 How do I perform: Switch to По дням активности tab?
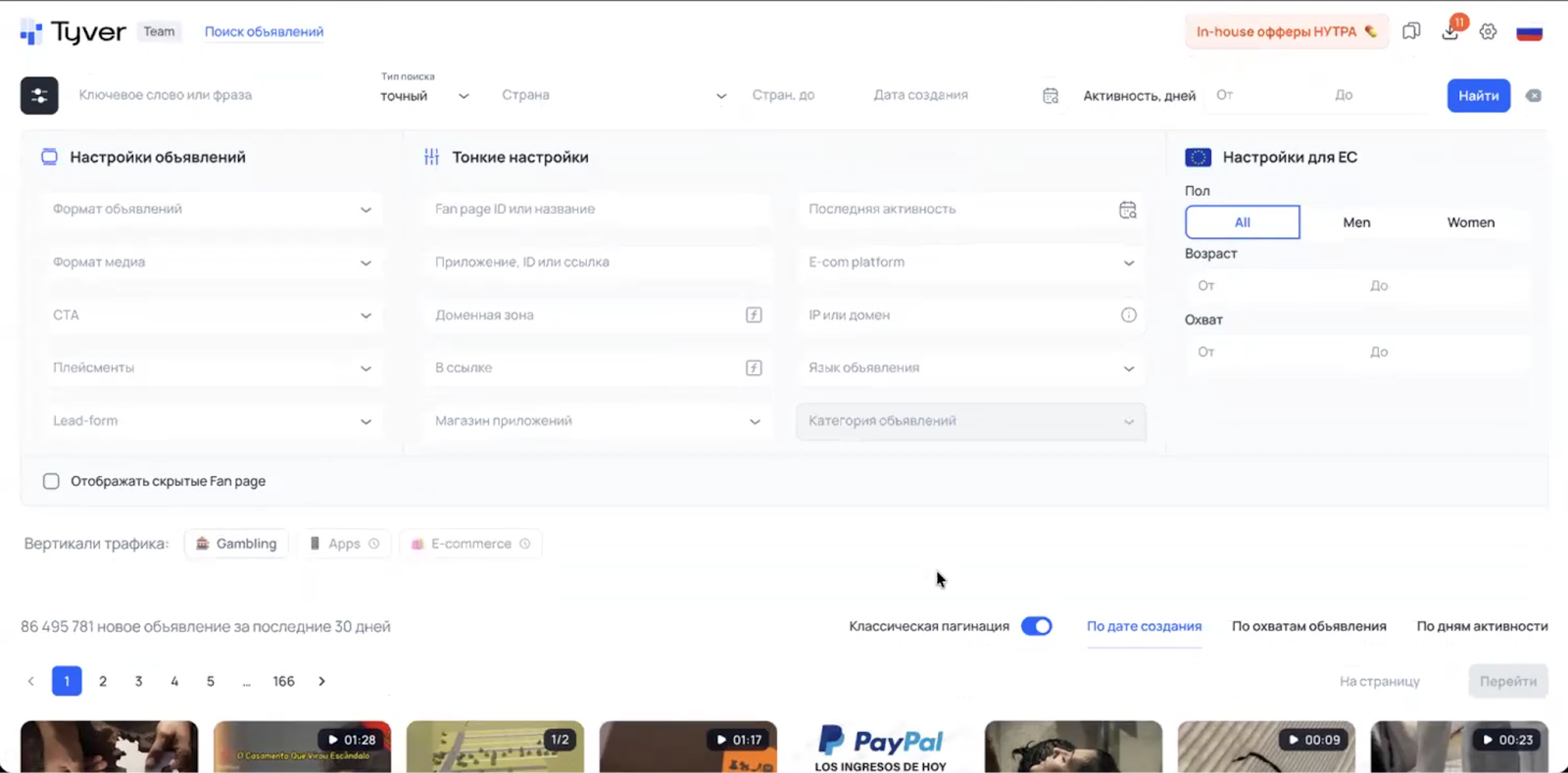(1482, 626)
